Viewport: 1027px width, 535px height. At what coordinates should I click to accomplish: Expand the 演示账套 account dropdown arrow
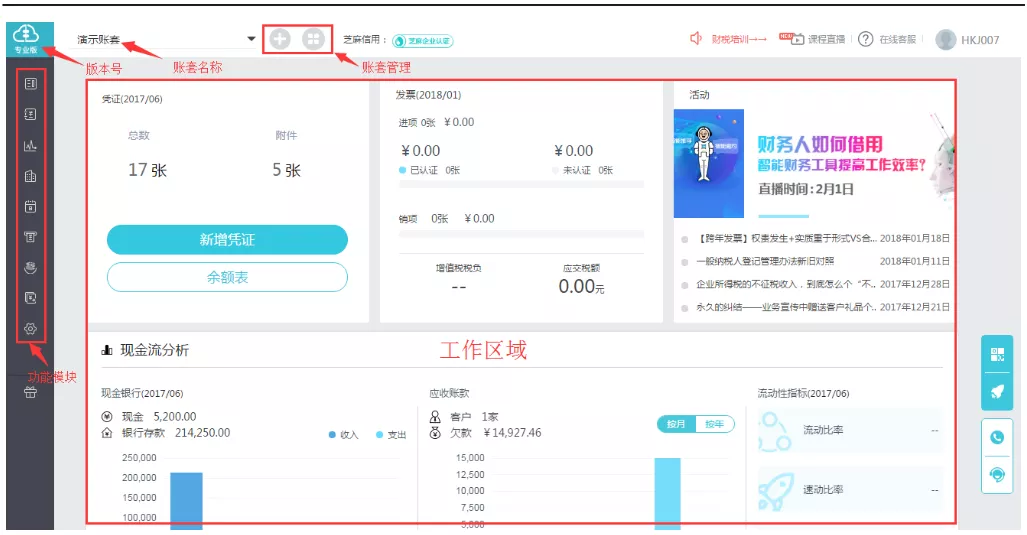[x=251, y=40]
